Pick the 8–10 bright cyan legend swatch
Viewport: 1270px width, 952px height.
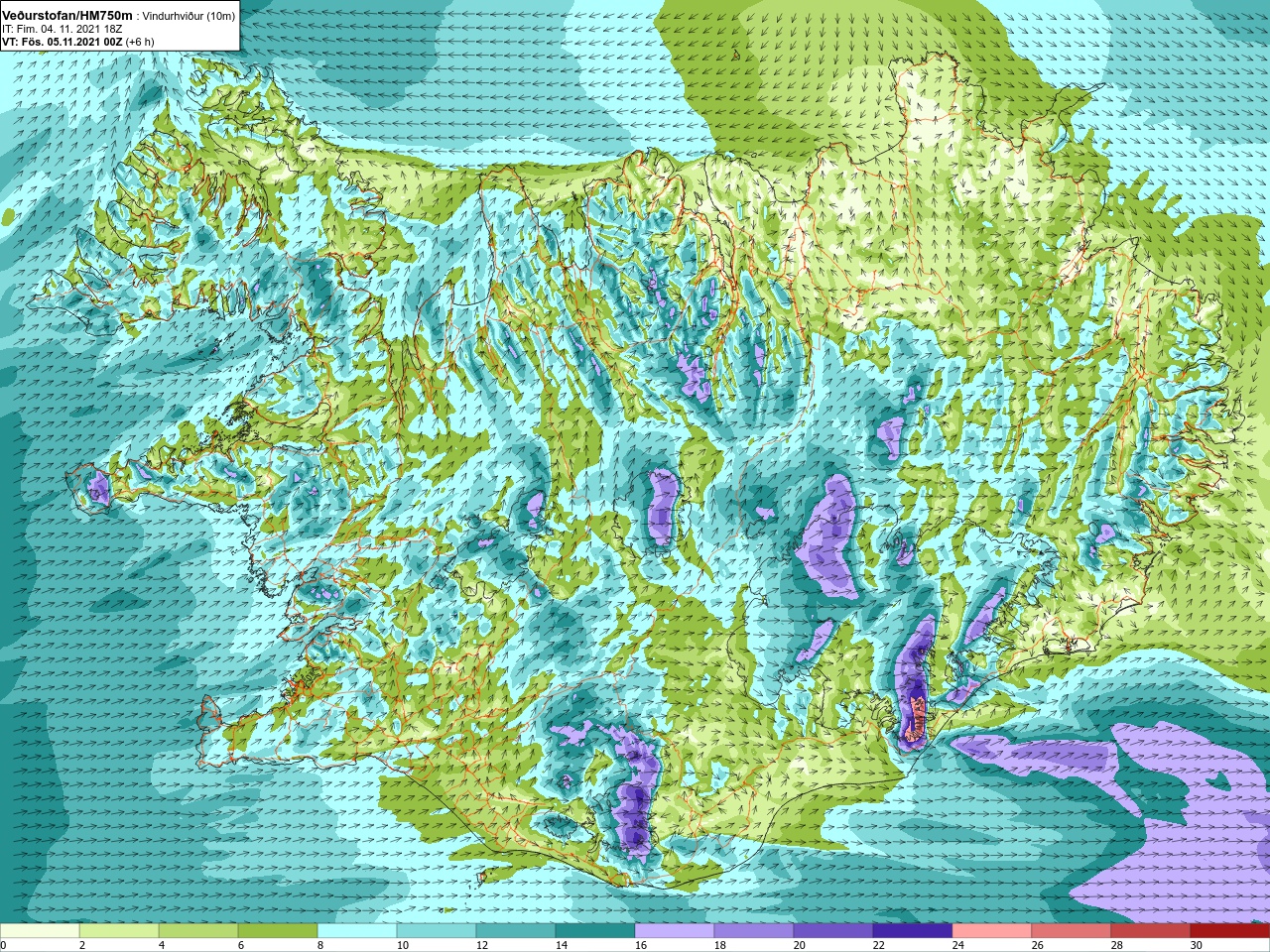coord(357,931)
